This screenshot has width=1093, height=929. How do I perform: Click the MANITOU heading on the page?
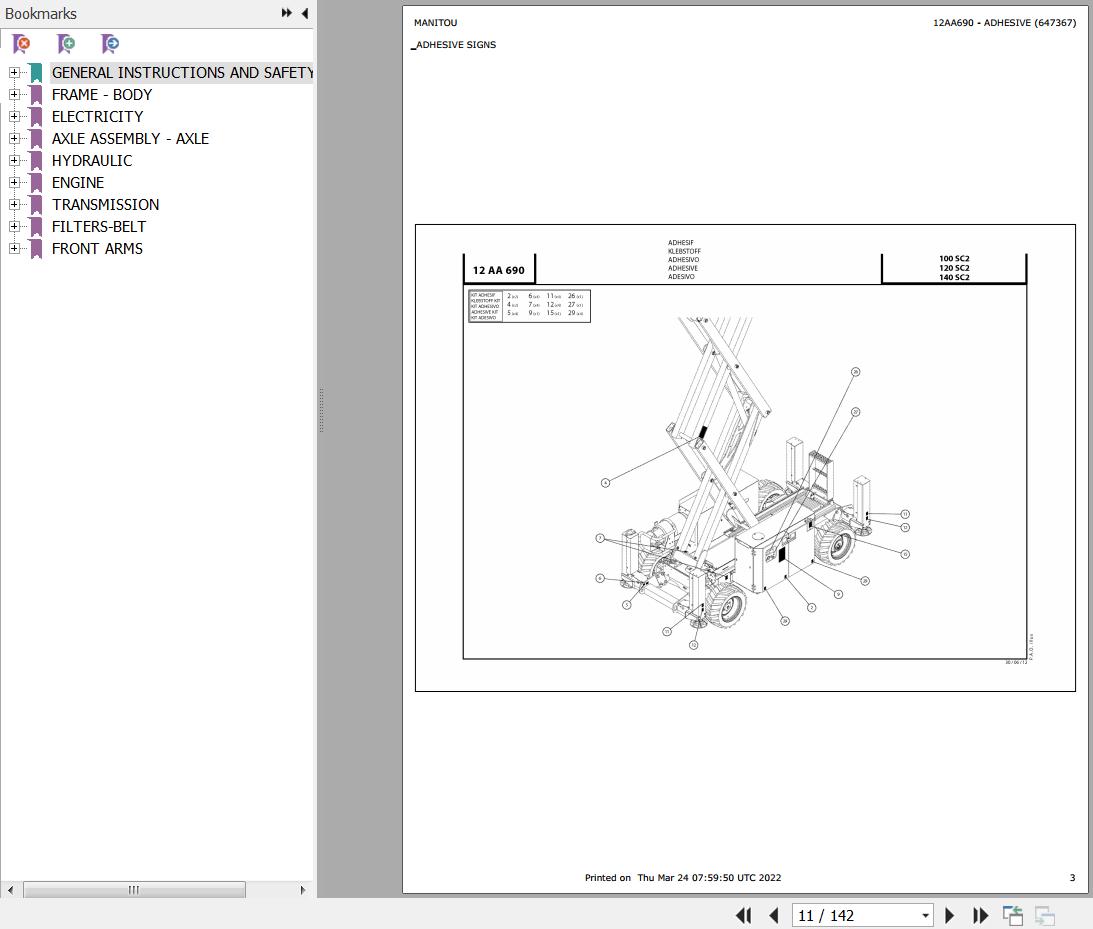pos(436,22)
